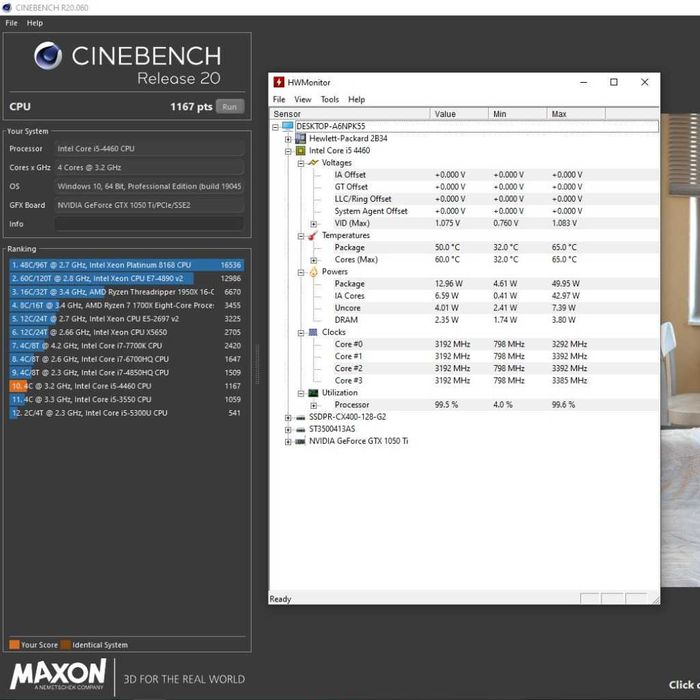Screen dimensions: 700x700
Task: Click the Ryzen 7 1700X ranking row
Action: [126, 305]
